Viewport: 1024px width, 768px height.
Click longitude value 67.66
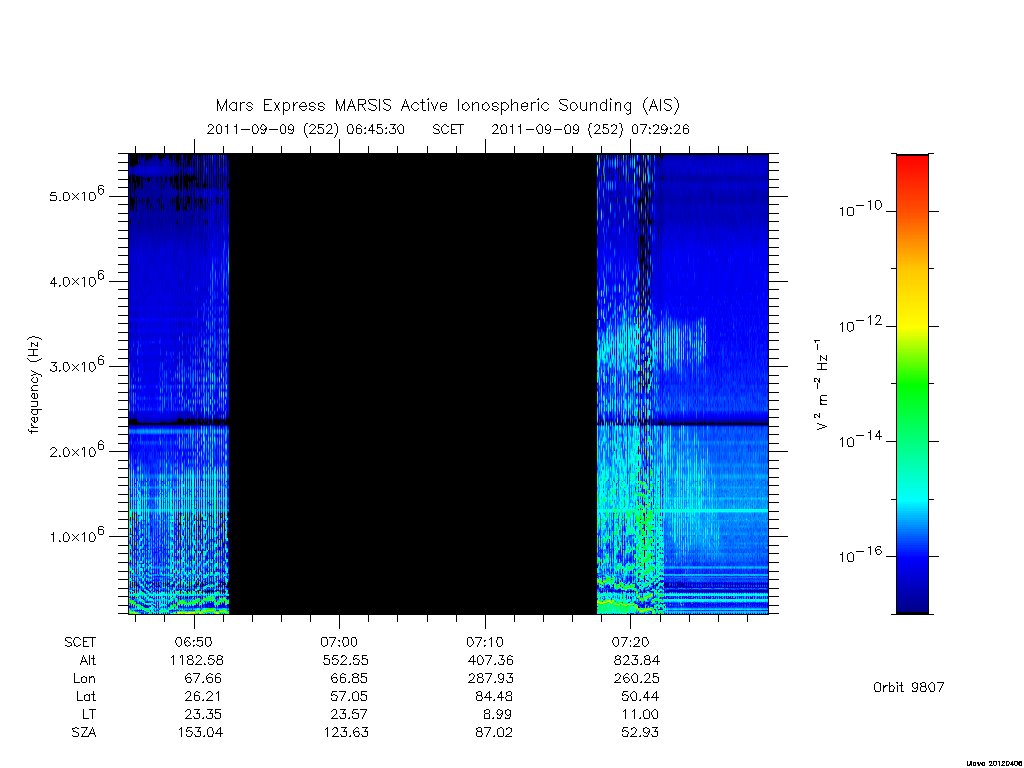pos(203,679)
